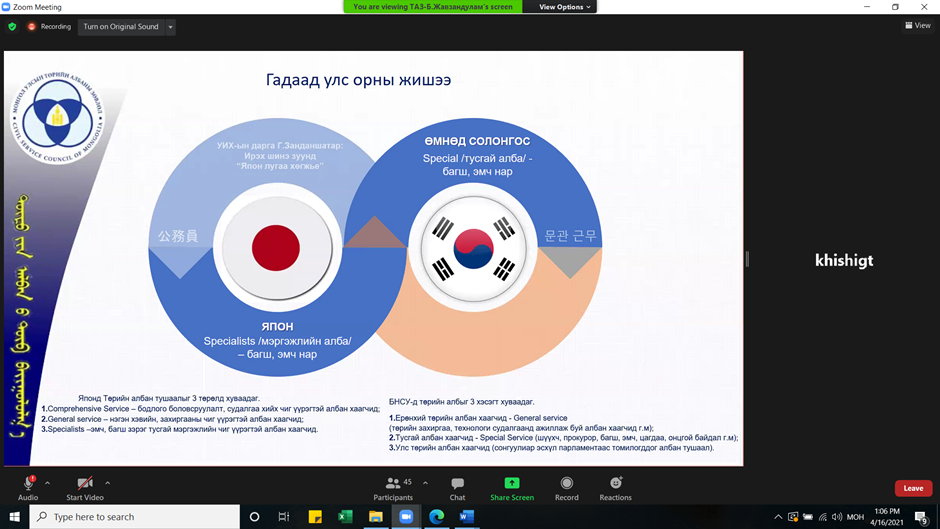Open File Explorer from taskbar
This screenshot has height=529, width=940.
(x=376, y=516)
